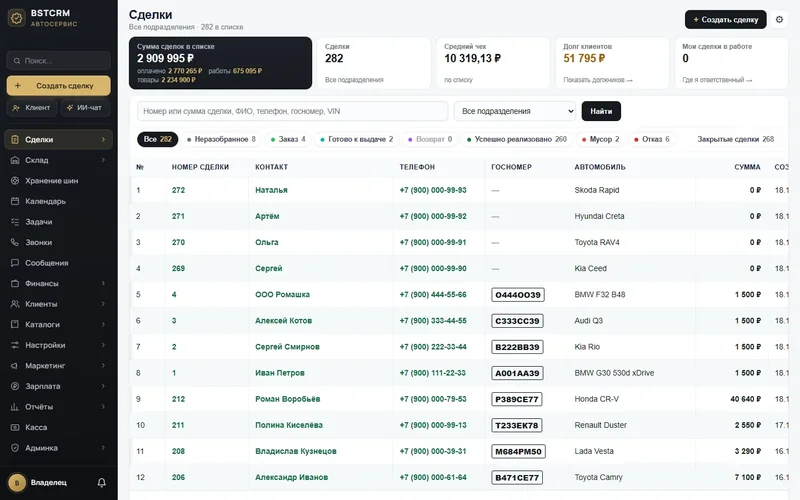This screenshot has width=800, height=500.
Task: Click the Владелец avatar icon
Action: [x=17, y=483]
